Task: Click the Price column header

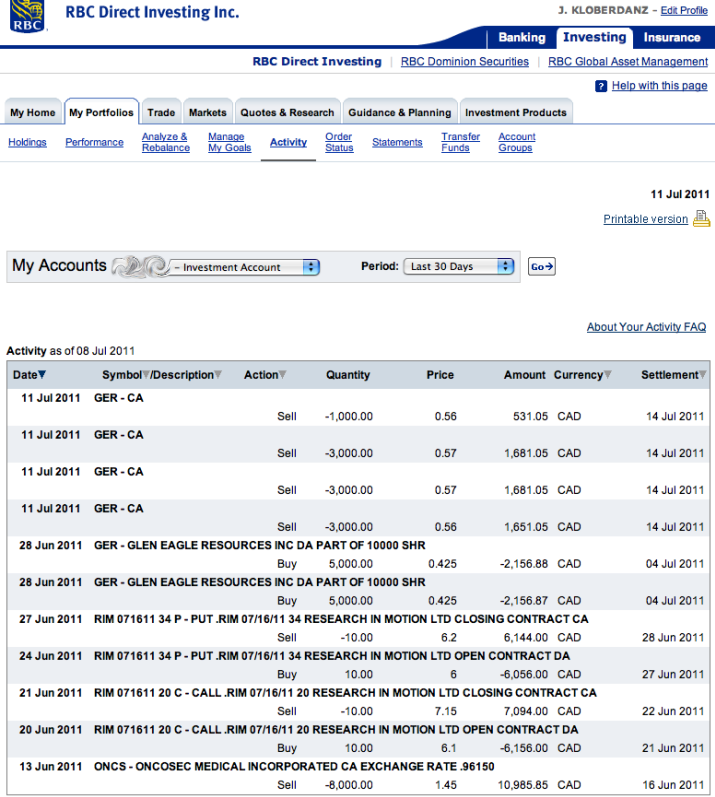Action: [440, 375]
